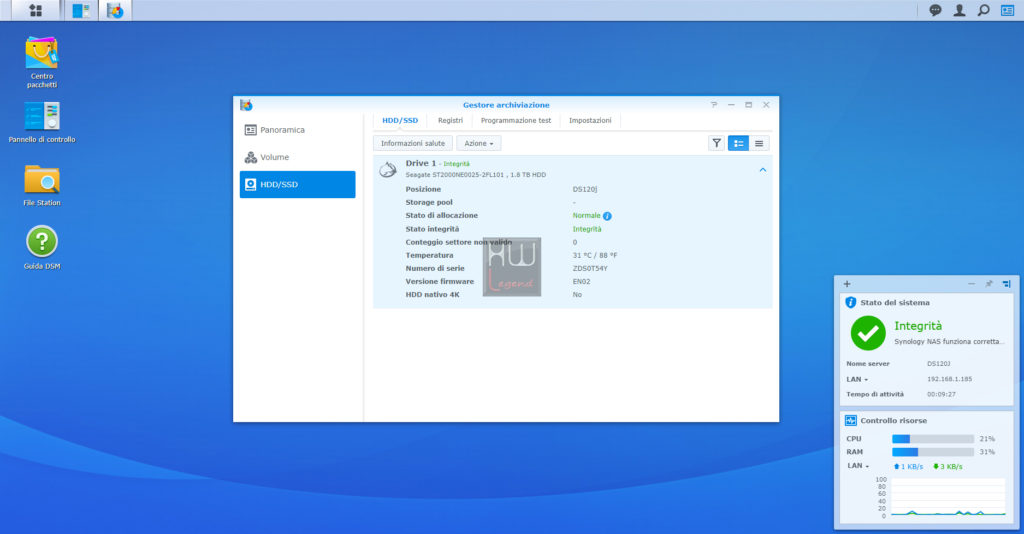Screen dimensions: 1024x534
Task: Click Gestore archiviazione window title
Action: click(x=506, y=105)
